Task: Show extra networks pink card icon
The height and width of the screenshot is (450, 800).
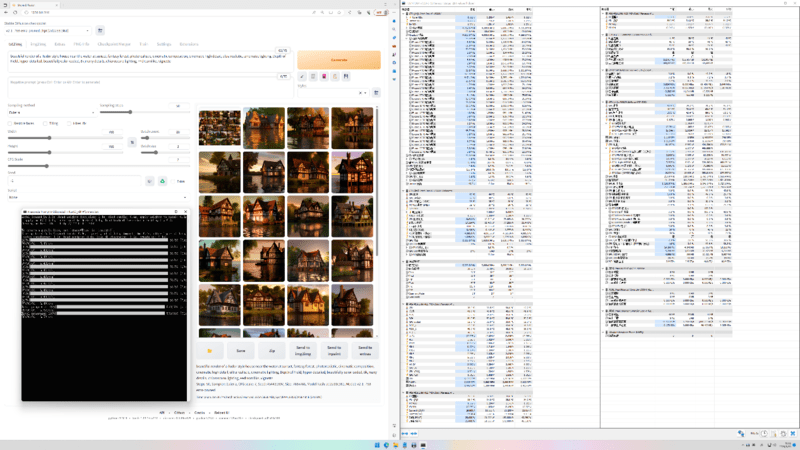Action: 324,77
